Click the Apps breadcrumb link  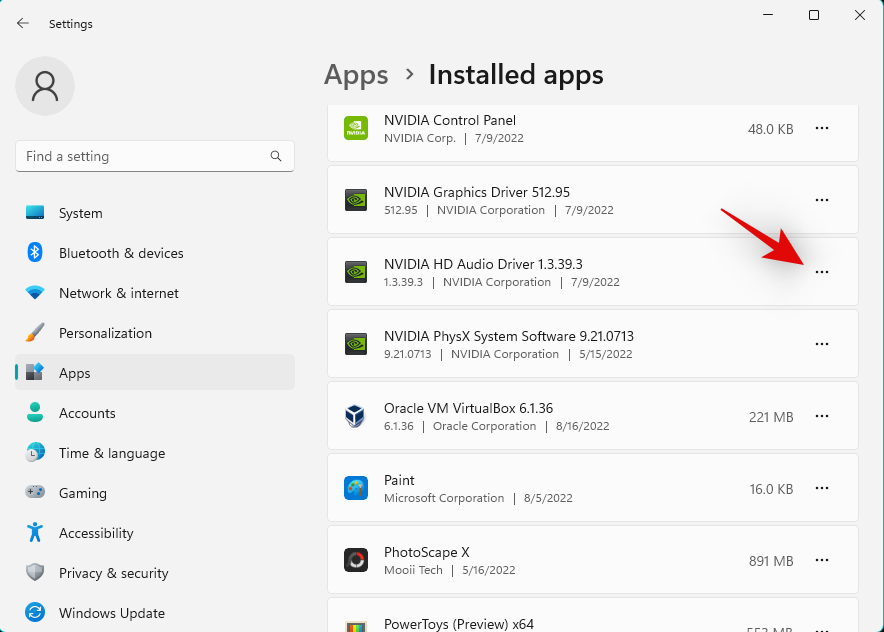pyautogui.click(x=356, y=75)
